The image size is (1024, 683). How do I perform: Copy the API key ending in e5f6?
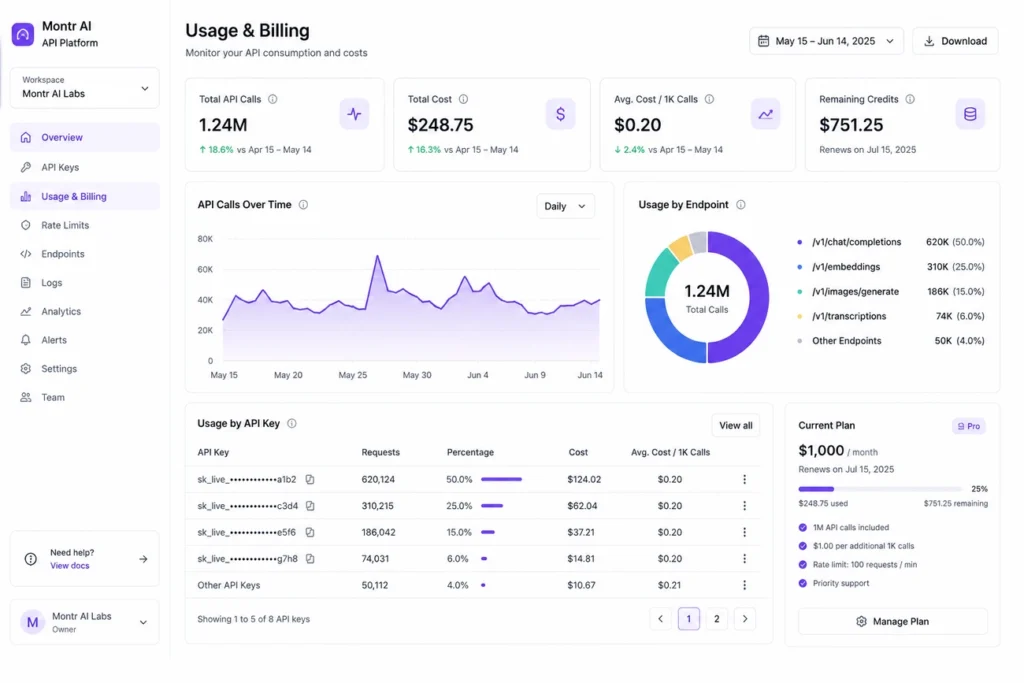pos(310,532)
